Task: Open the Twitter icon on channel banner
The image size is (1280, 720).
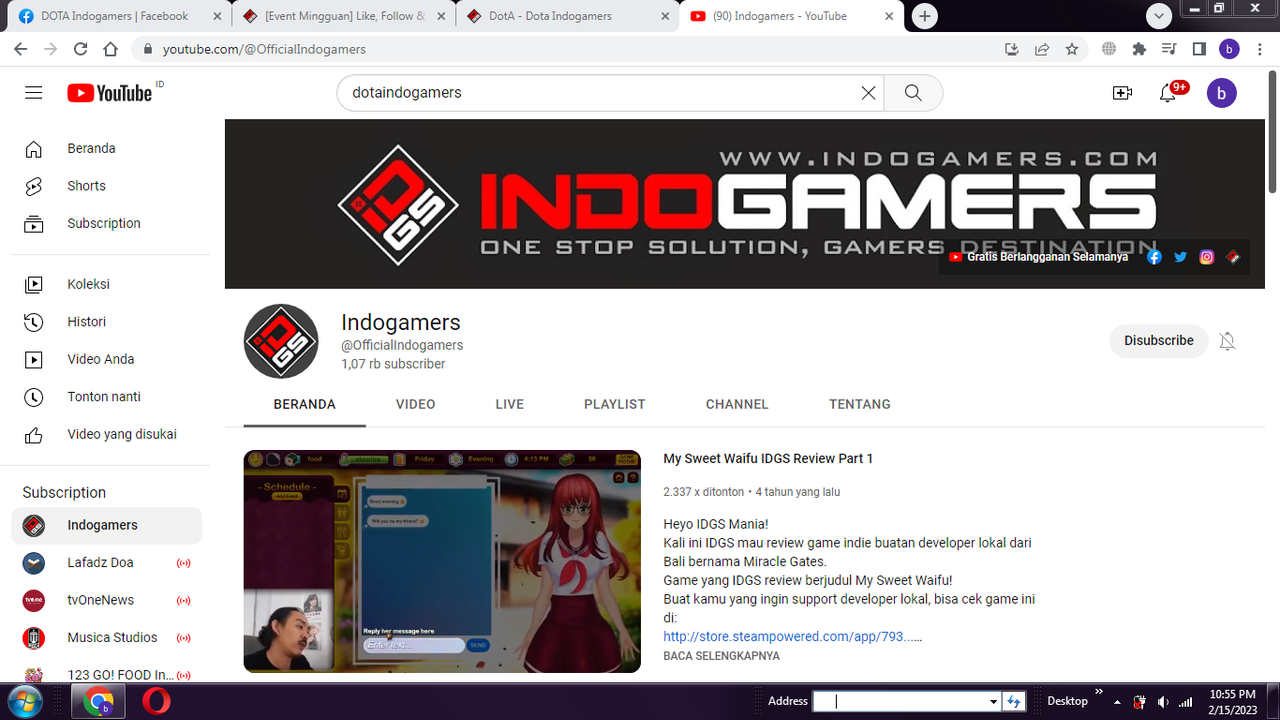Action: pyautogui.click(x=1180, y=257)
